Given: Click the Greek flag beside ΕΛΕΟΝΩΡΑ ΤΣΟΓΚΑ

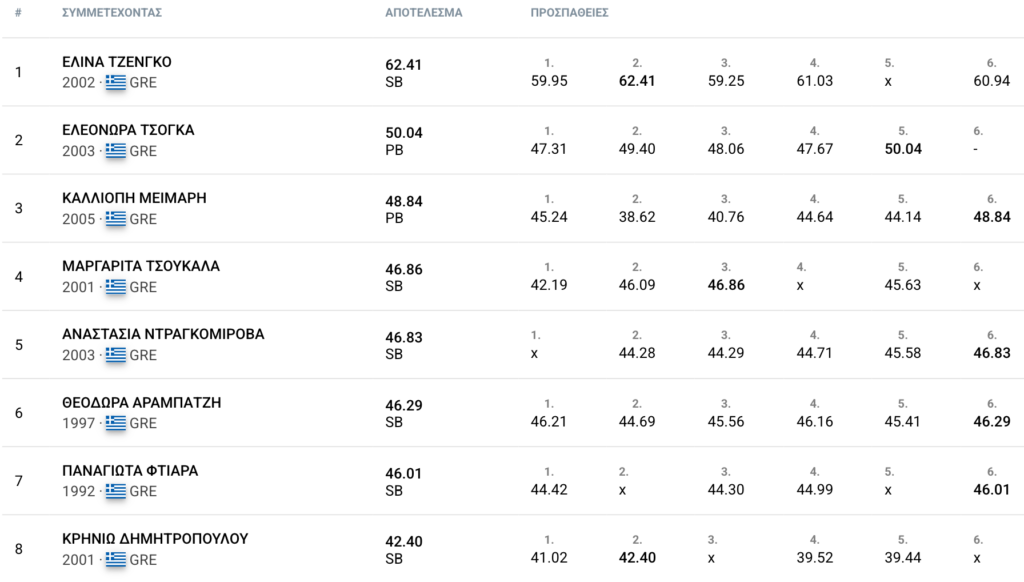Looking at the screenshot, I should (116, 150).
